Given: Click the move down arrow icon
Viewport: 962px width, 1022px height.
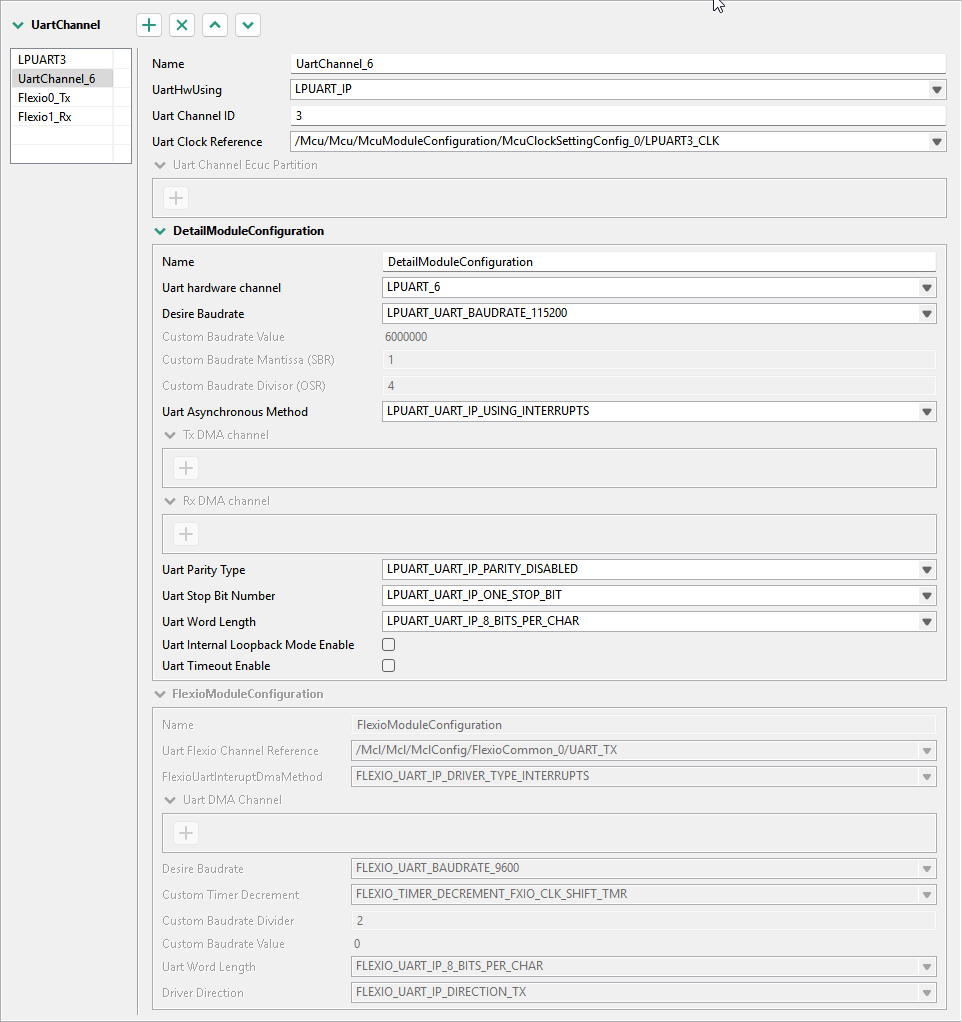Looking at the screenshot, I should click(247, 25).
